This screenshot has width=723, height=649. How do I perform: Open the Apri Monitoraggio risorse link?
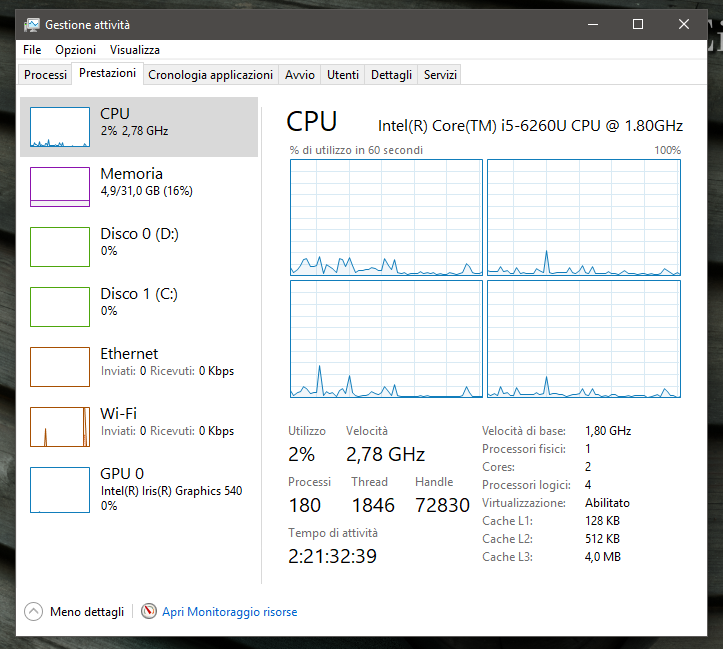[x=230, y=612]
